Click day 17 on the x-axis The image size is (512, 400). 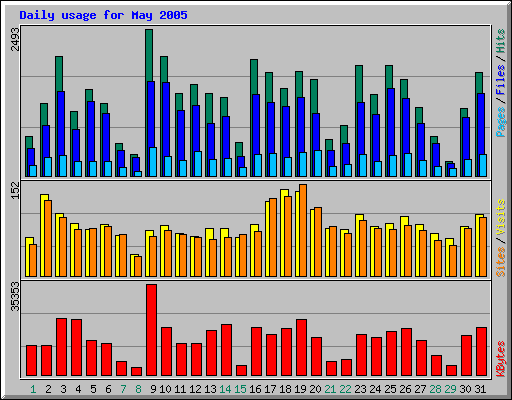[270, 389]
